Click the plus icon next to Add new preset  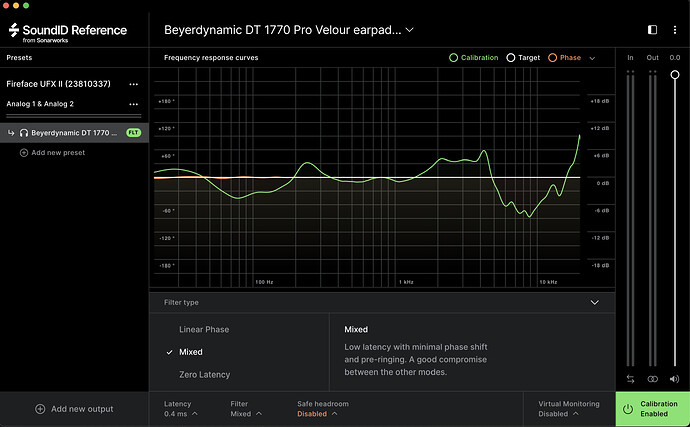tap(24, 153)
